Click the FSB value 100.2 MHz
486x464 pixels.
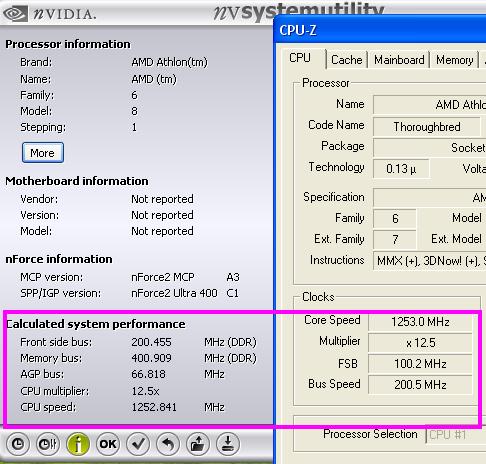[x=420, y=364]
